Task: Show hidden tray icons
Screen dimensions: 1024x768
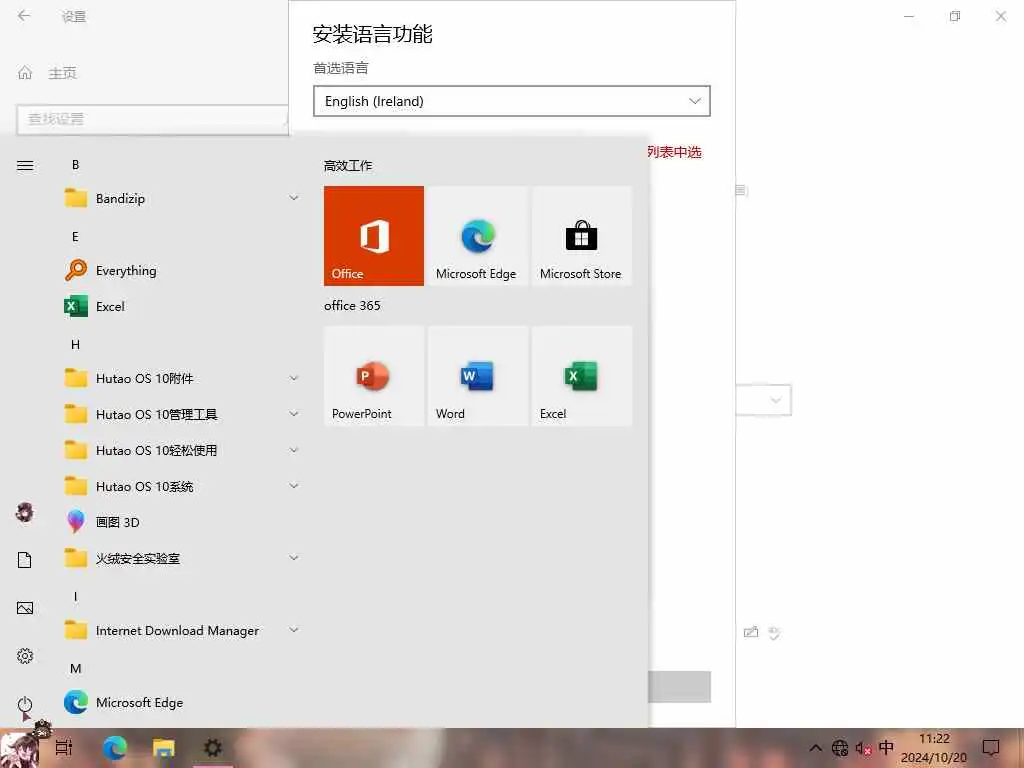Action: click(816, 748)
